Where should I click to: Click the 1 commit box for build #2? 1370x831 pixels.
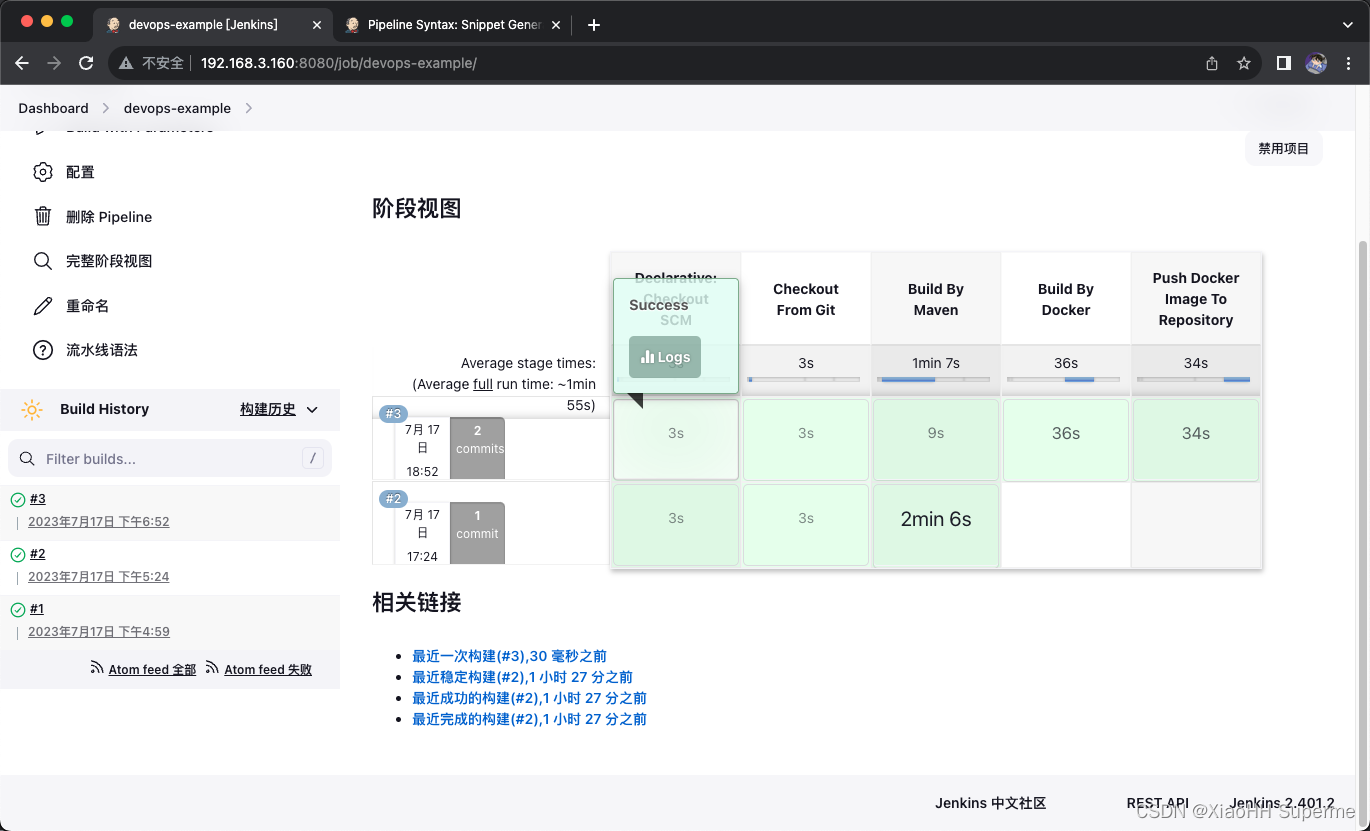477,533
